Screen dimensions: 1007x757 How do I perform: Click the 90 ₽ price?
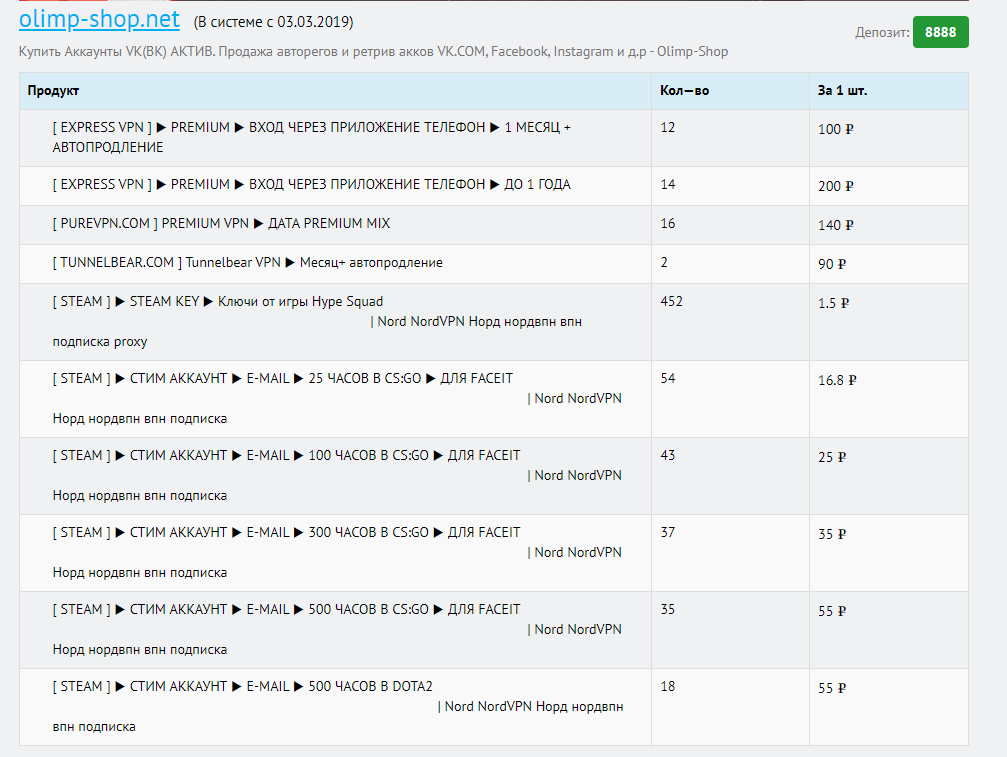click(x=832, y=265)
